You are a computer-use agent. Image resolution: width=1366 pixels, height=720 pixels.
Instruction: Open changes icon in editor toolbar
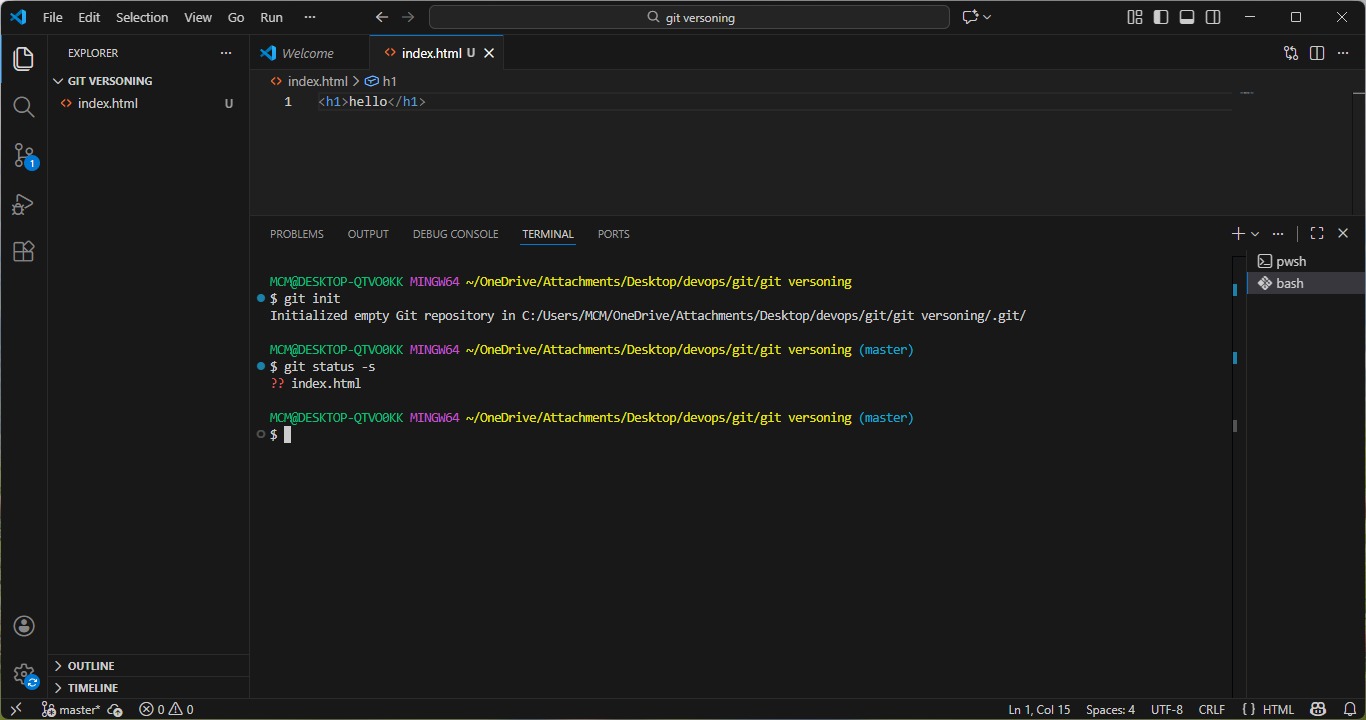pyautogui.click(x=1291, y=53)
